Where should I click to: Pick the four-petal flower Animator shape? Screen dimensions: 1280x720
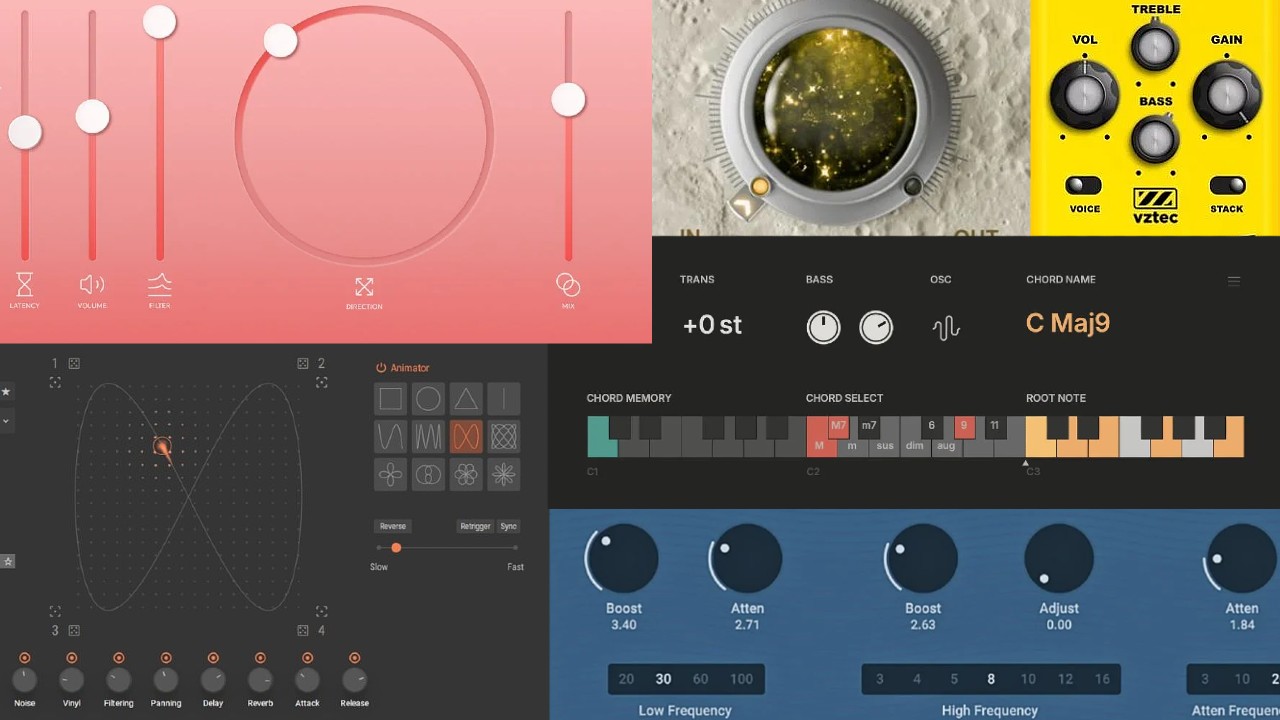pos(390,474)
